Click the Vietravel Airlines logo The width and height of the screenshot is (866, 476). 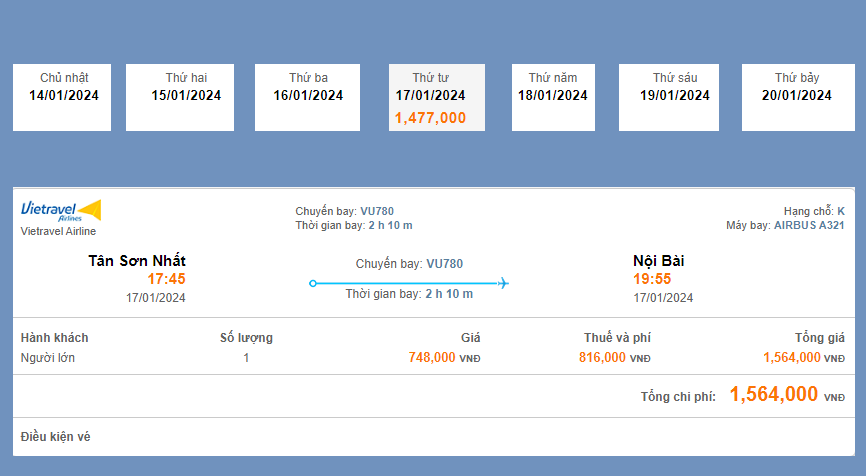(x=61, y=210)
